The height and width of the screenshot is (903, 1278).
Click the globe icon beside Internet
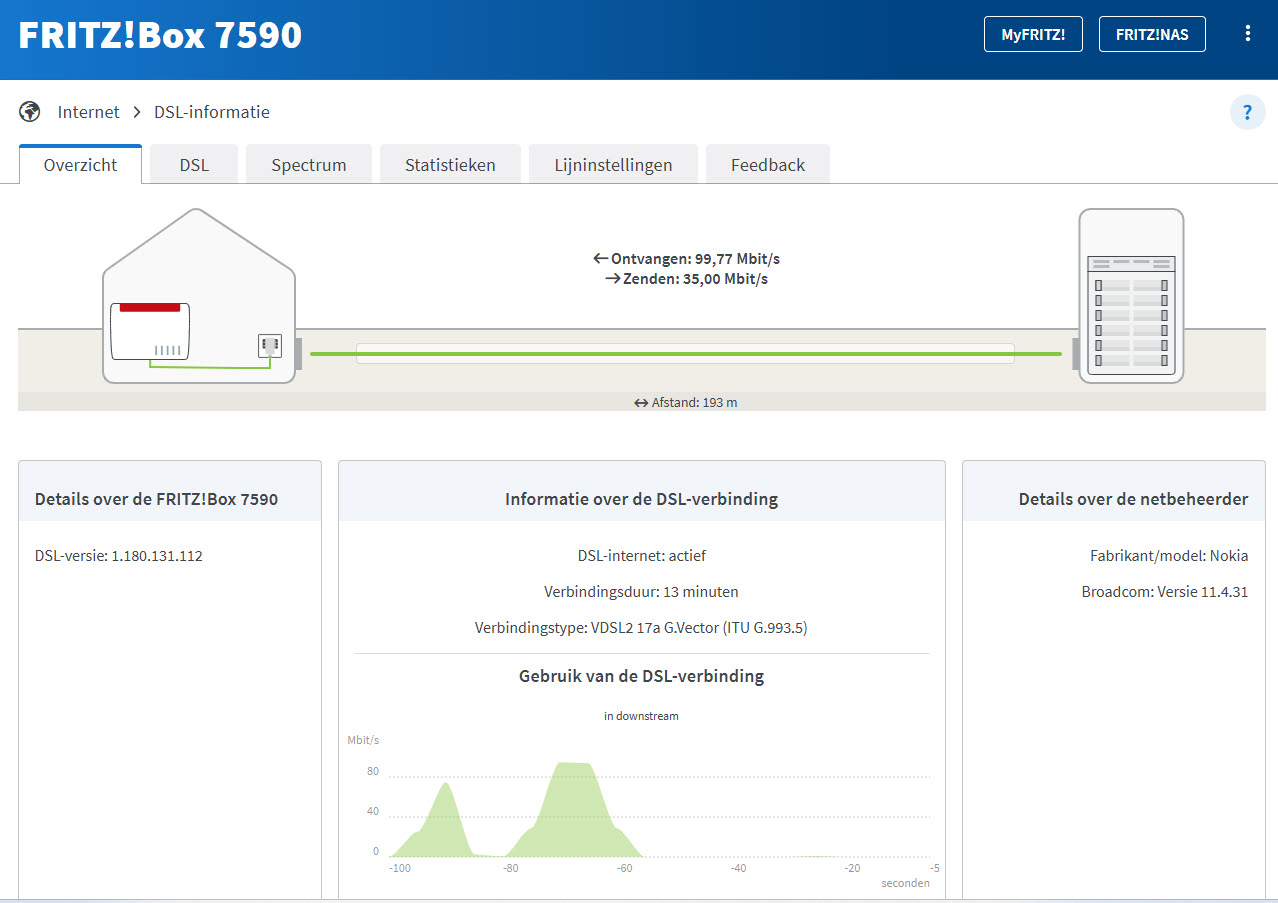(x=30, y=112)
